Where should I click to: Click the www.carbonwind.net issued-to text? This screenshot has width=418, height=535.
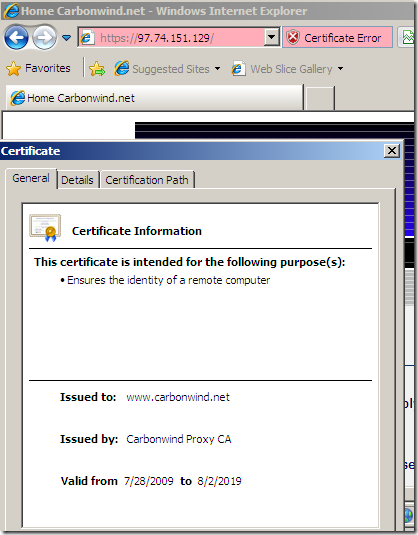(x=178, y=397)
